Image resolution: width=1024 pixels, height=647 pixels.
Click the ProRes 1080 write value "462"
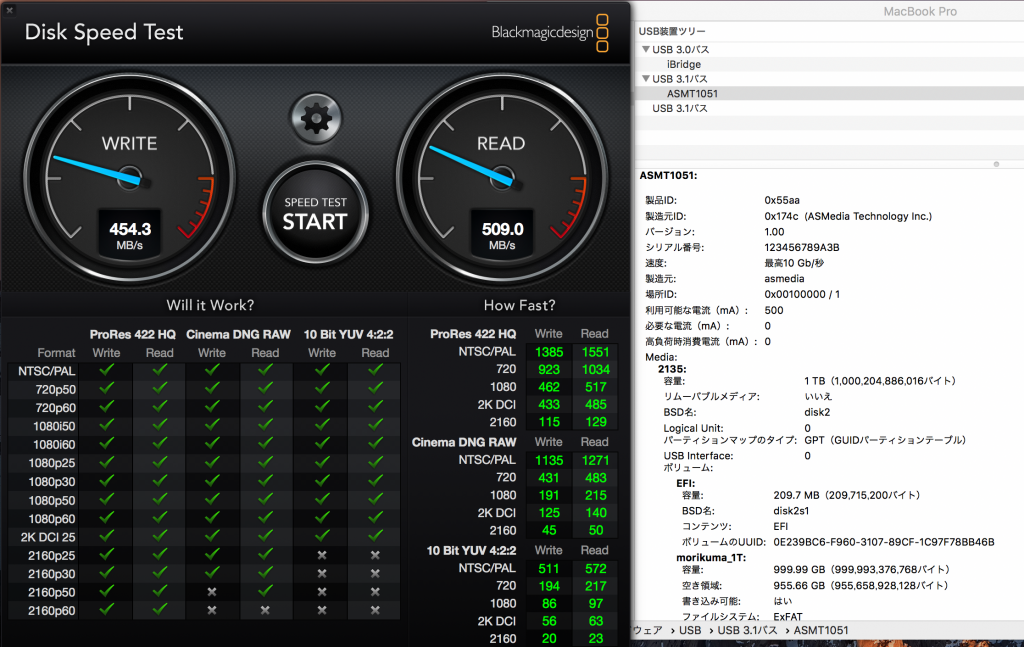[549, 387]
